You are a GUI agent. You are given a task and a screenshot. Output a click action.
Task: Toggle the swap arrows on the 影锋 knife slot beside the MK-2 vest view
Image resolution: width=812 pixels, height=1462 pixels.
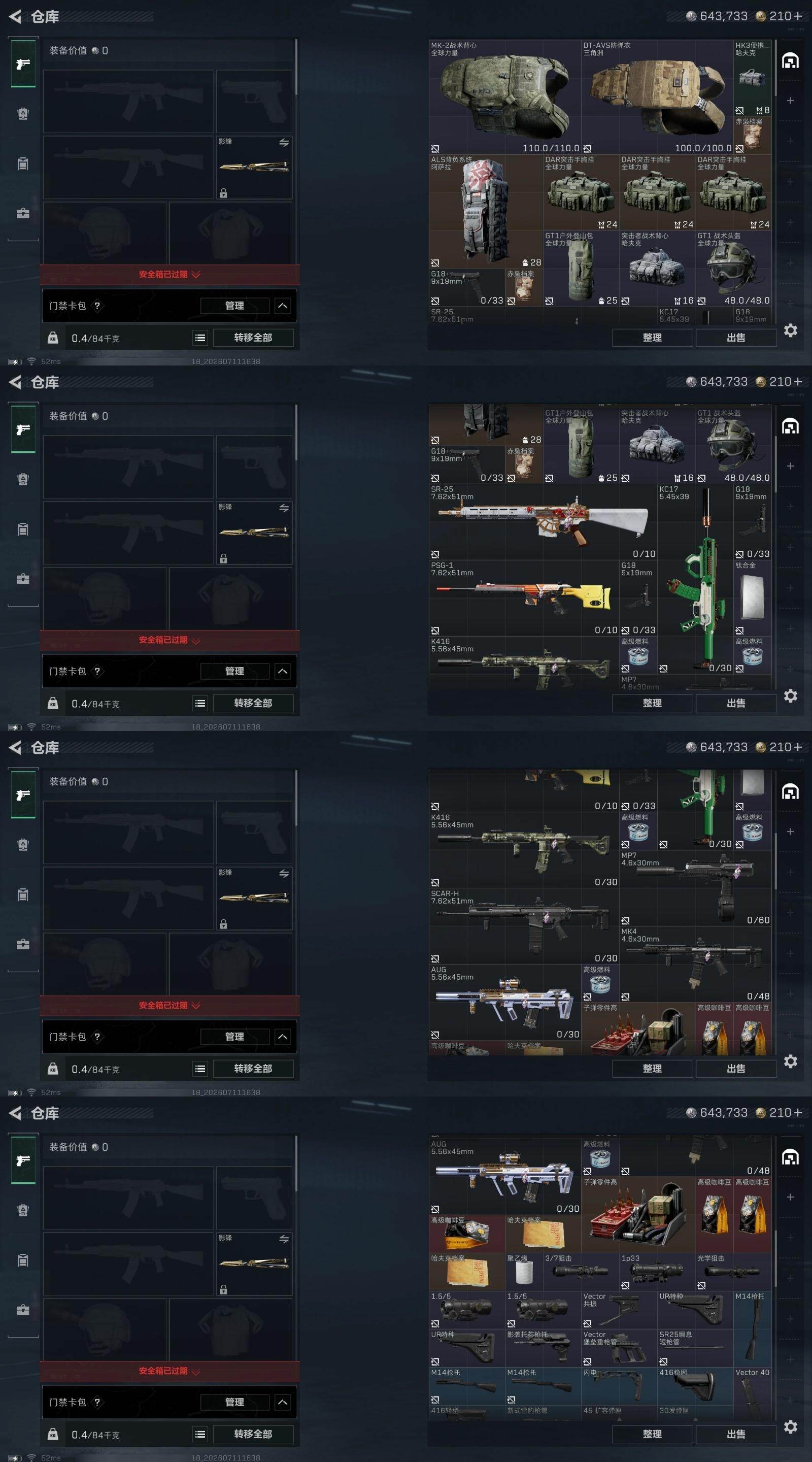click(x=284, y=143)
